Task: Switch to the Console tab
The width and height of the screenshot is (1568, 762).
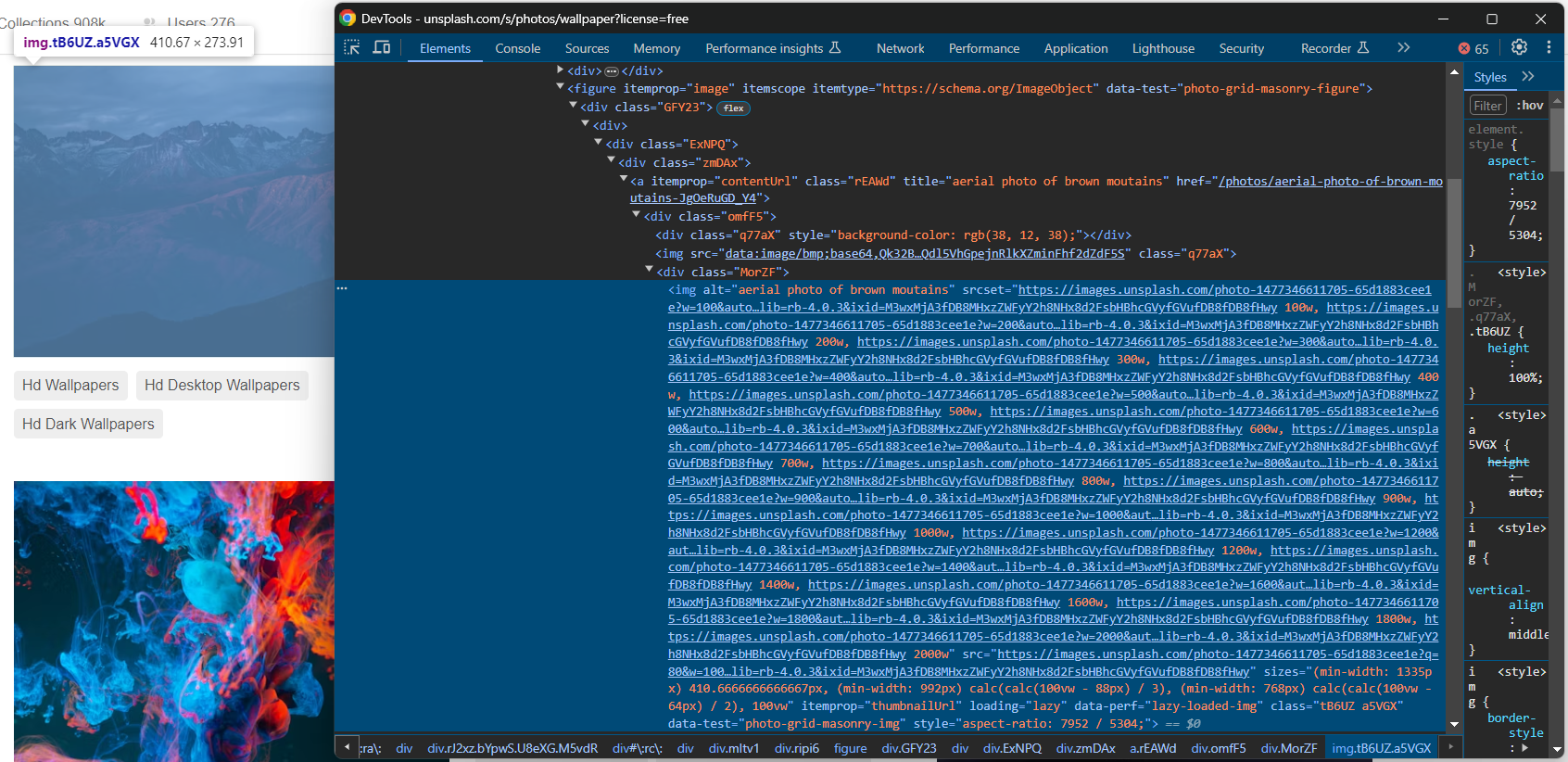Action: click(x=517, y=48)
